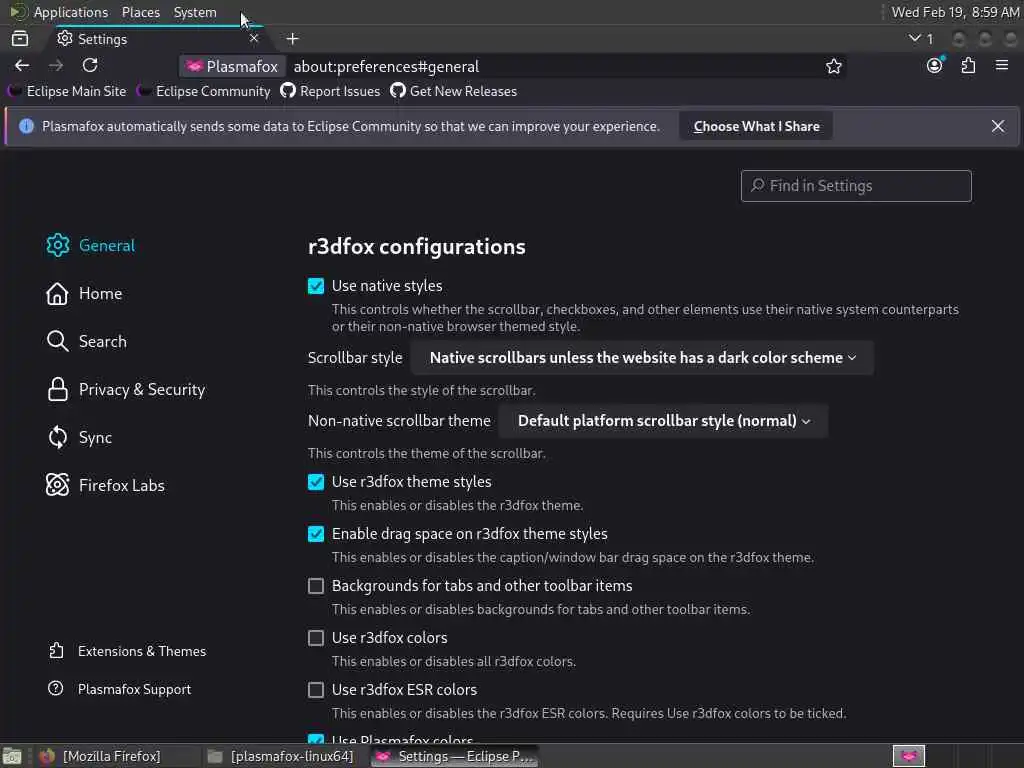Bookmark this page with the star icon

click(x=833, y=66)
